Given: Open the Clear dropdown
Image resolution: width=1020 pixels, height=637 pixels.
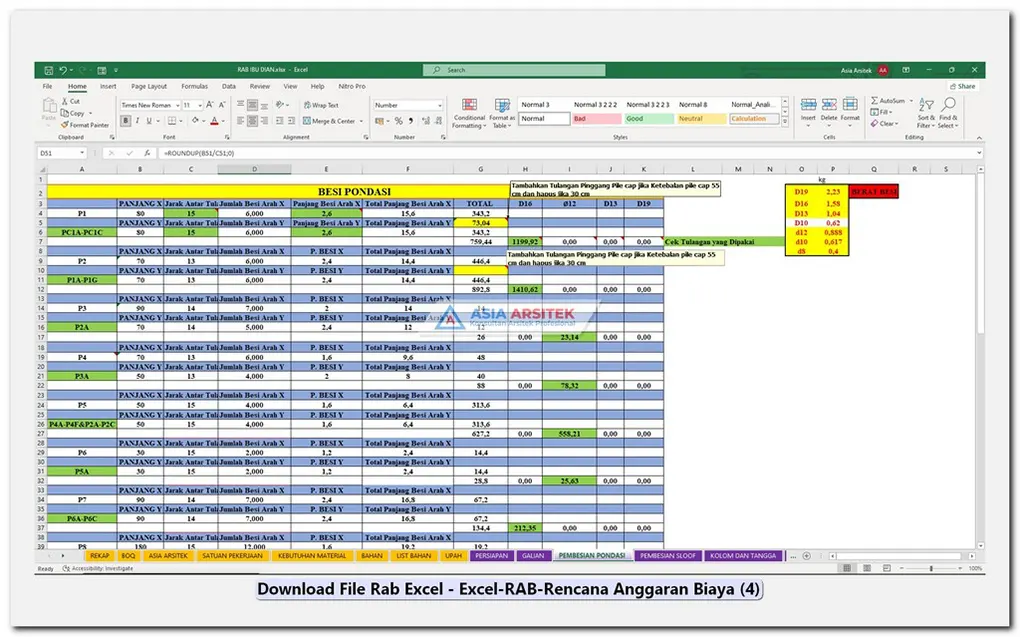Looking at the screenshot, I should pyautogui.click(x=885, y=124).
